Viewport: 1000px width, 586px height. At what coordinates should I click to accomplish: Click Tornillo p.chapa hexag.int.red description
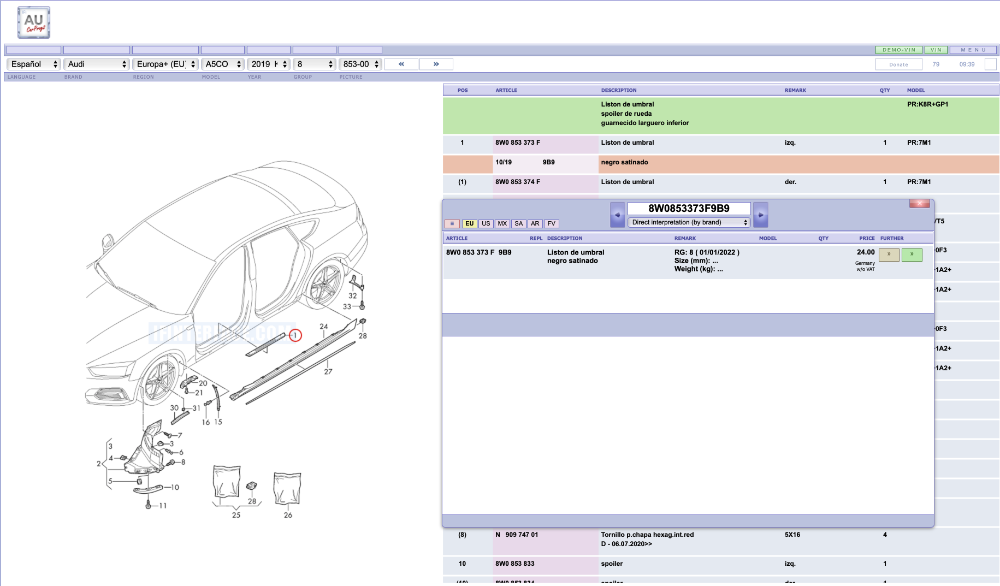(647, 535)
